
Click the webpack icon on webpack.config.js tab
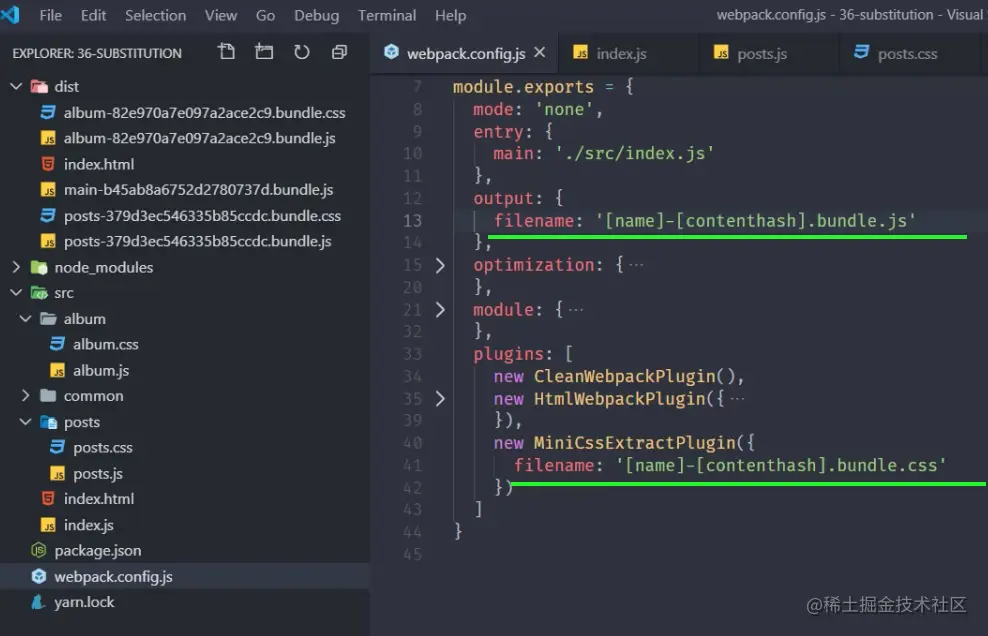pyautogui.click(x=391, y=52)
